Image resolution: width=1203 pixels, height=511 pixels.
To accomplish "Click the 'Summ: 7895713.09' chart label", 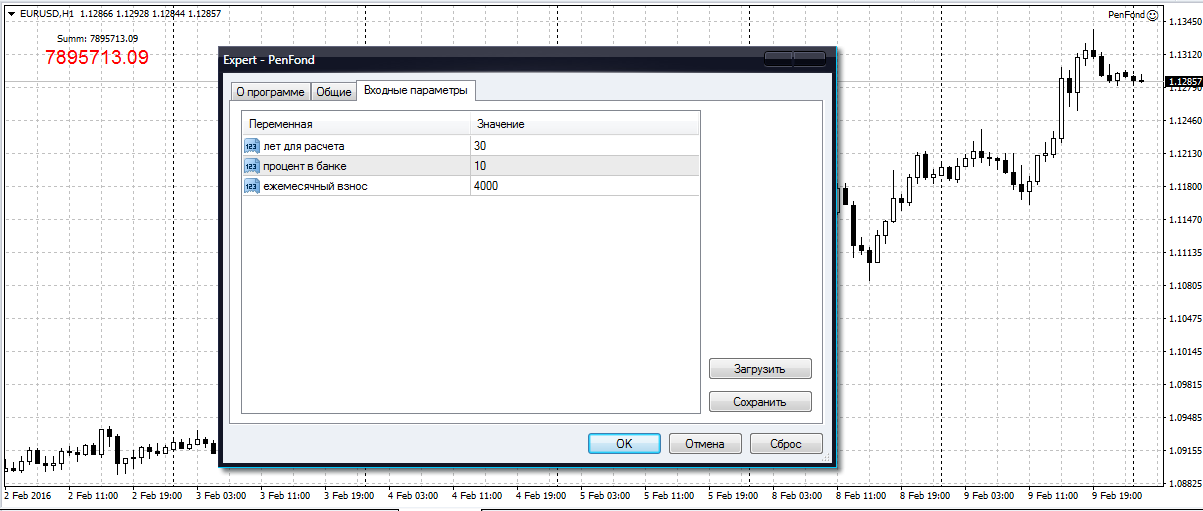I will 98,39.
